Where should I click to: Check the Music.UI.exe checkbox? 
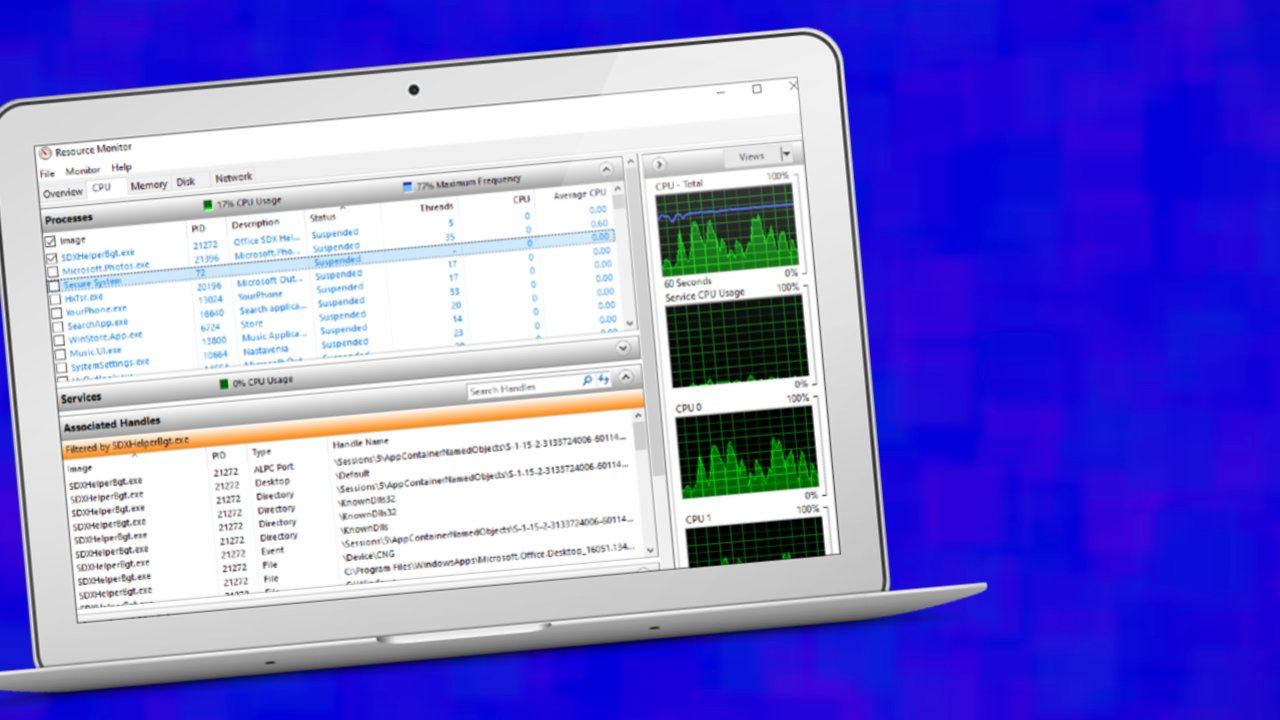click(61, 354)
